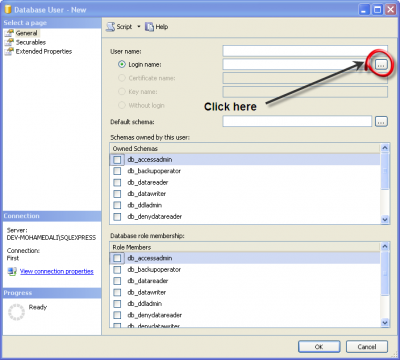Image resolution: width=400 pixels, height=360 pixels.
Task: Click Role Members scroll down arrow
Action: click(x=385, y=322)
